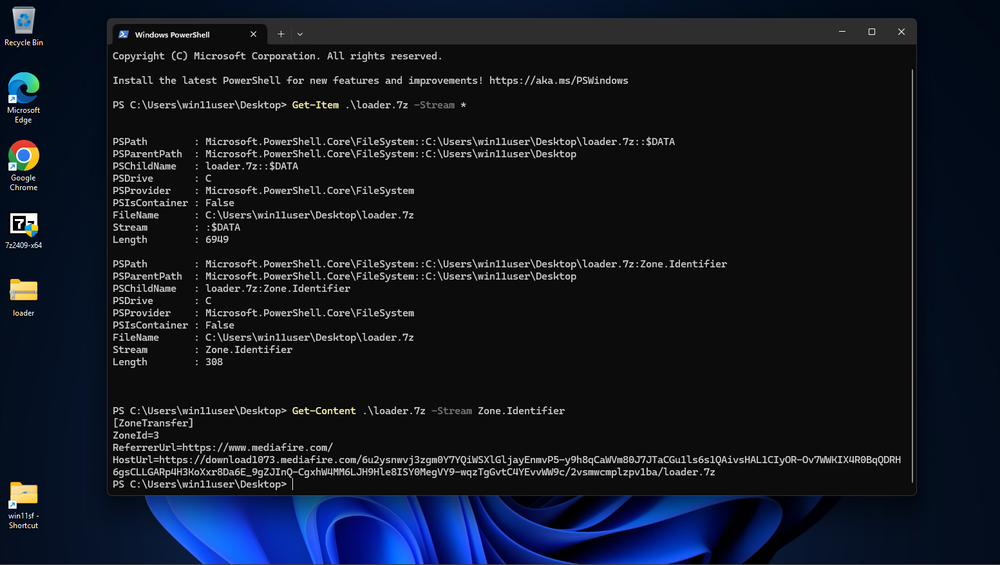Screen dimensions: 1000x565
Task: Click the PowerShell icon in the tab
Action: pos(124,34)
